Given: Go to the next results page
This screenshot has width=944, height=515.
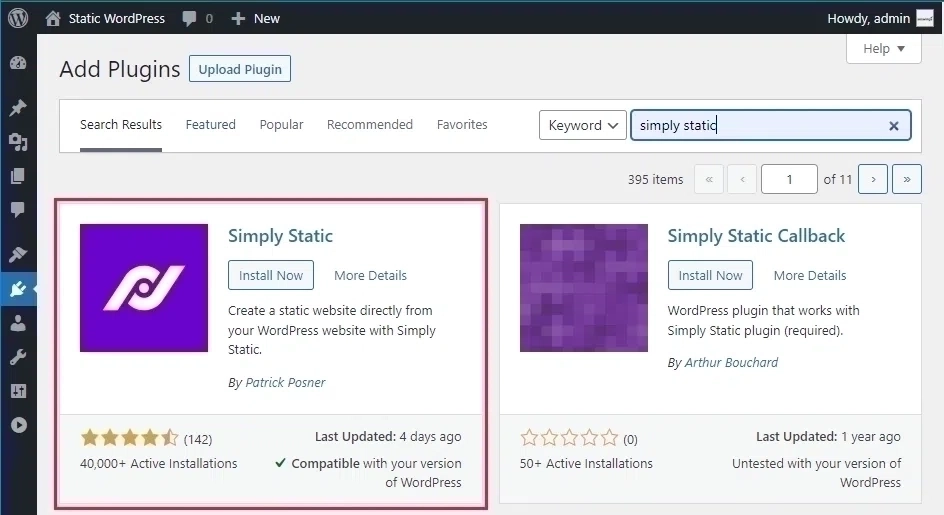Looking at the screenshot, I should (873, 179).
